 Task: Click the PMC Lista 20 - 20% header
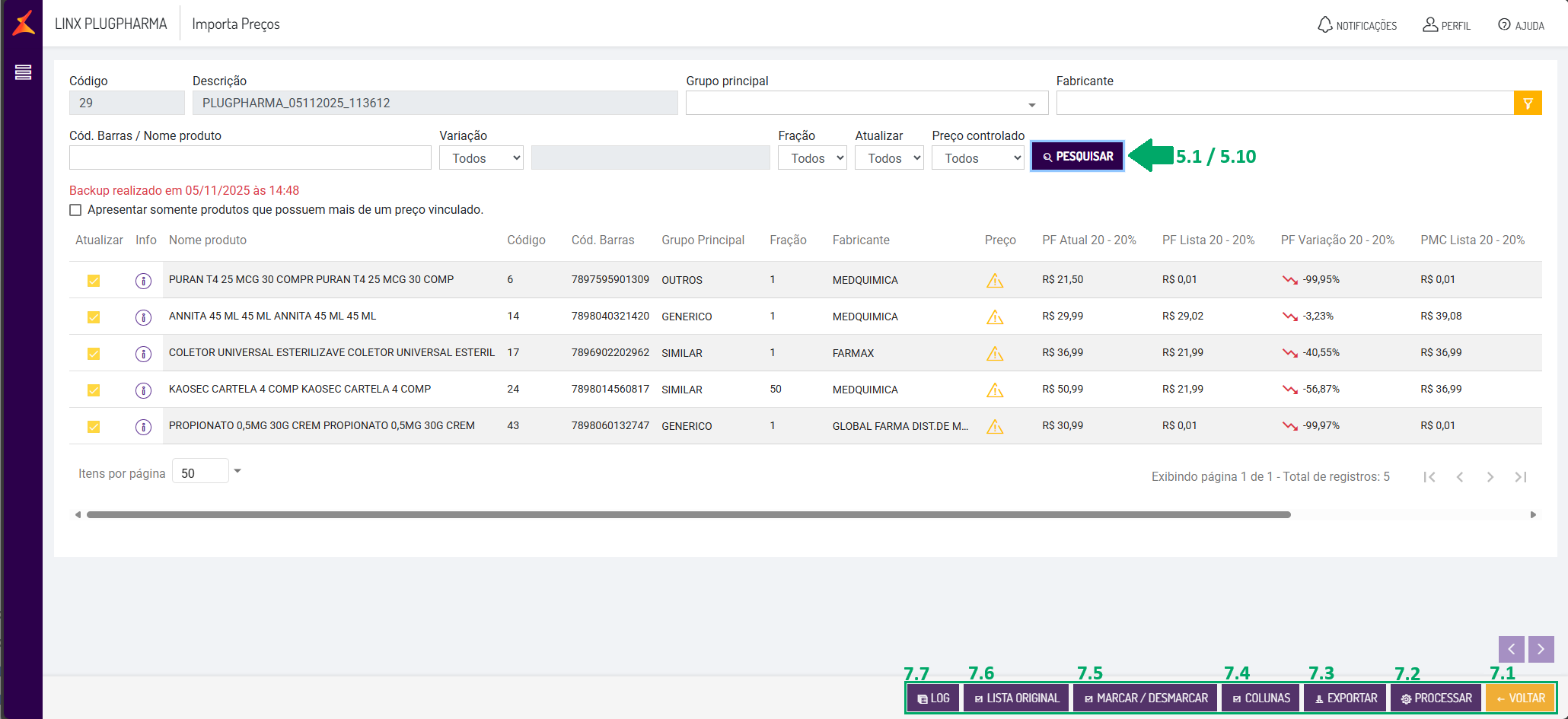tap(1473, 240)
